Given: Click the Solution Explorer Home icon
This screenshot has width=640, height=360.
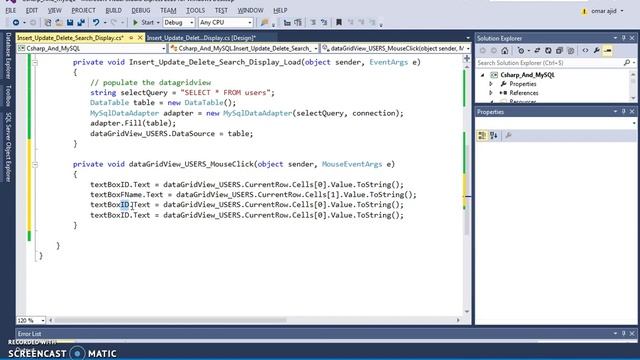Looking at the screenshot, I should coord(505,51).
